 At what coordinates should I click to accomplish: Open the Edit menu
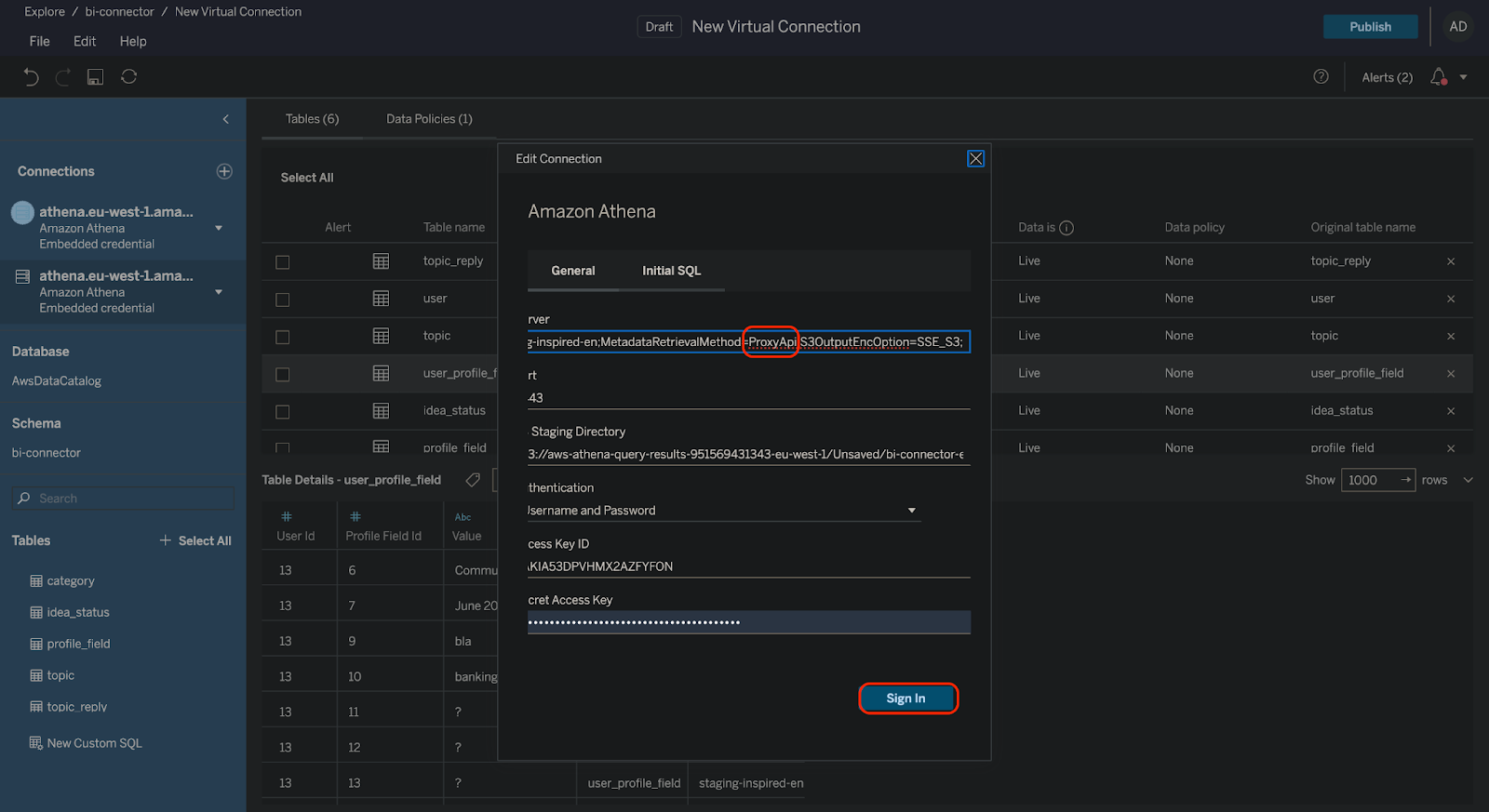coord(85,41)
